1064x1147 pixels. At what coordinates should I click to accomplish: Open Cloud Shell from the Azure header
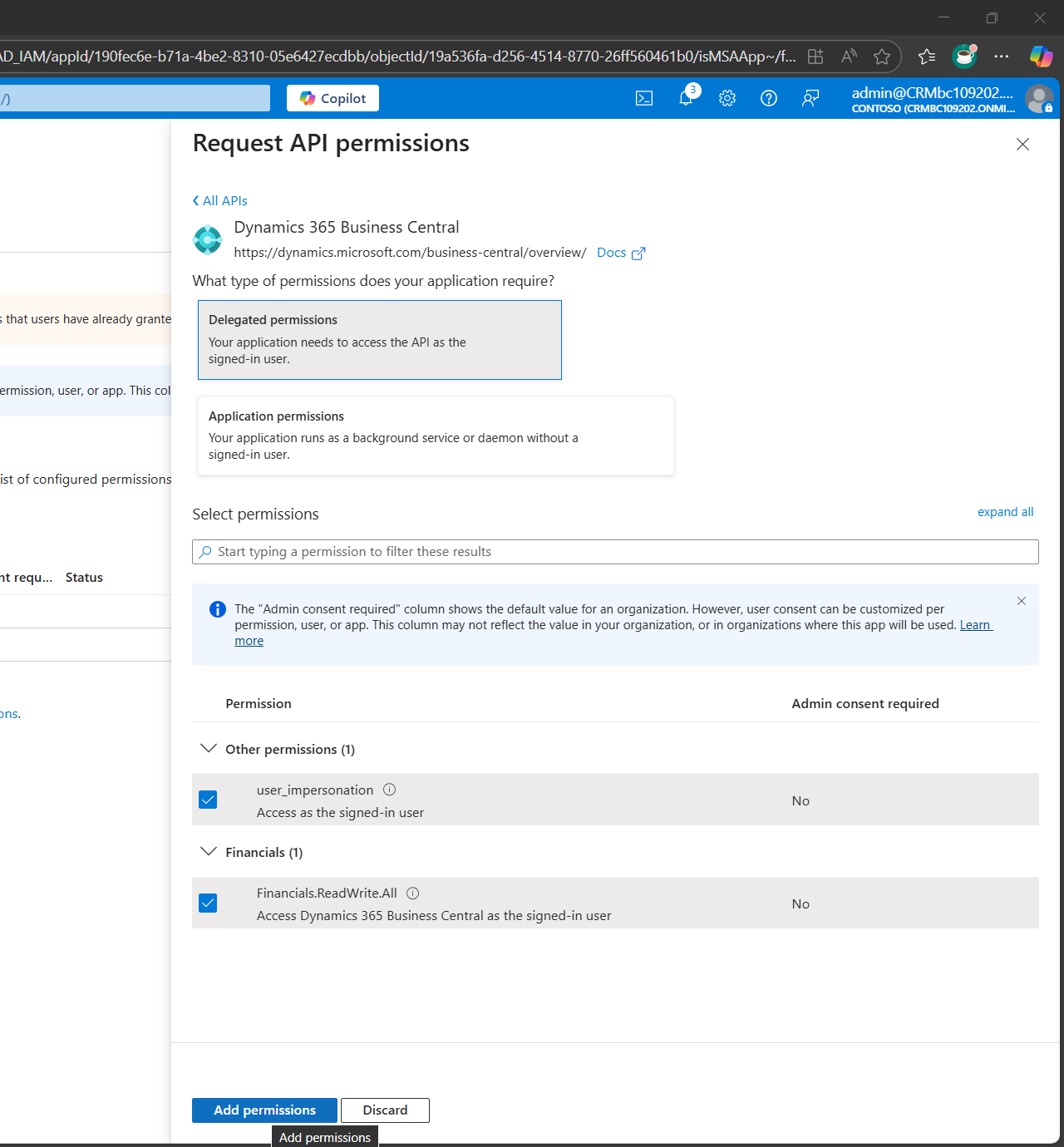(x=644, y=98)
